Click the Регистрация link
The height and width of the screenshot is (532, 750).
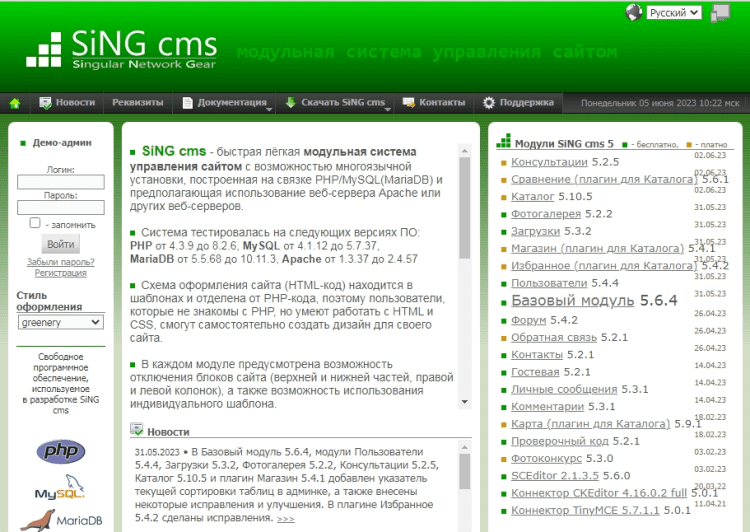pyautogui.click(x=61, y=273)
